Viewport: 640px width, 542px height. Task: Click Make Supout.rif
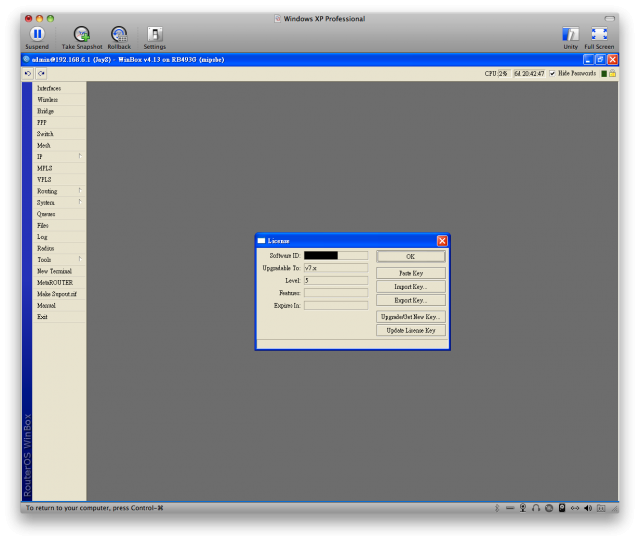click(59, 294)
